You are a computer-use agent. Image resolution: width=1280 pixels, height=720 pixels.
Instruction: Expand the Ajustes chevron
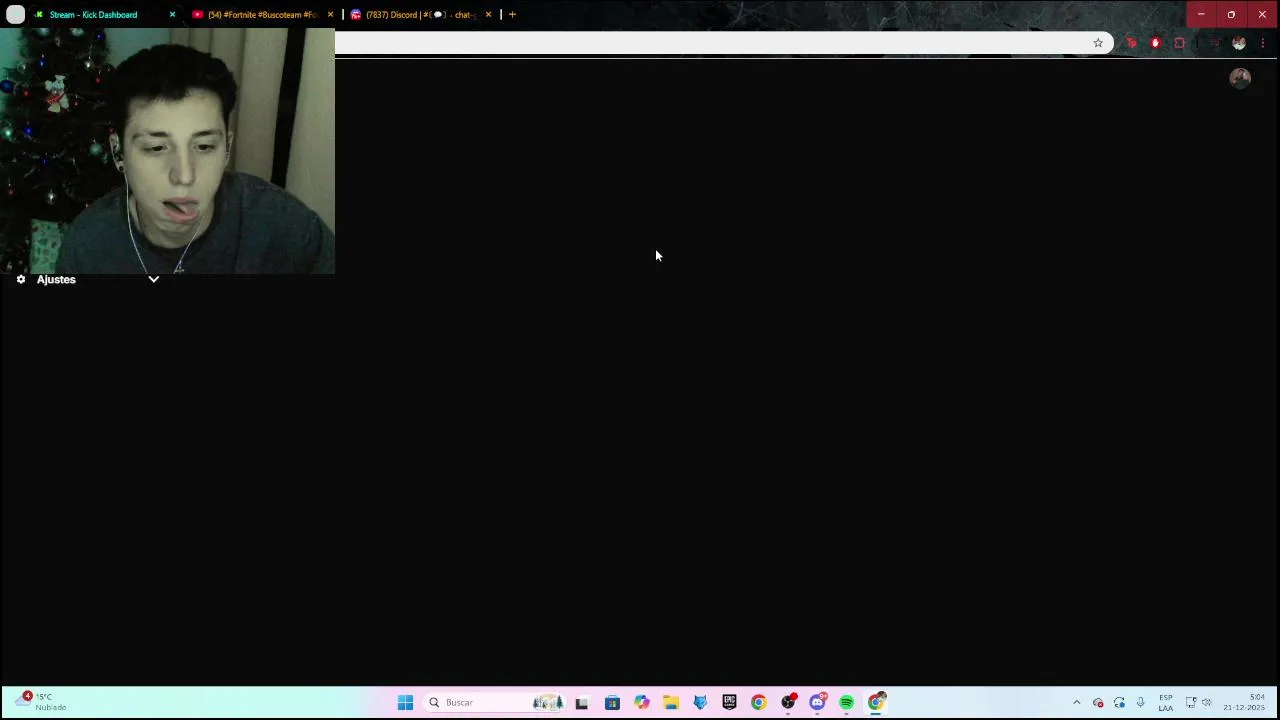tap(154, 280)
